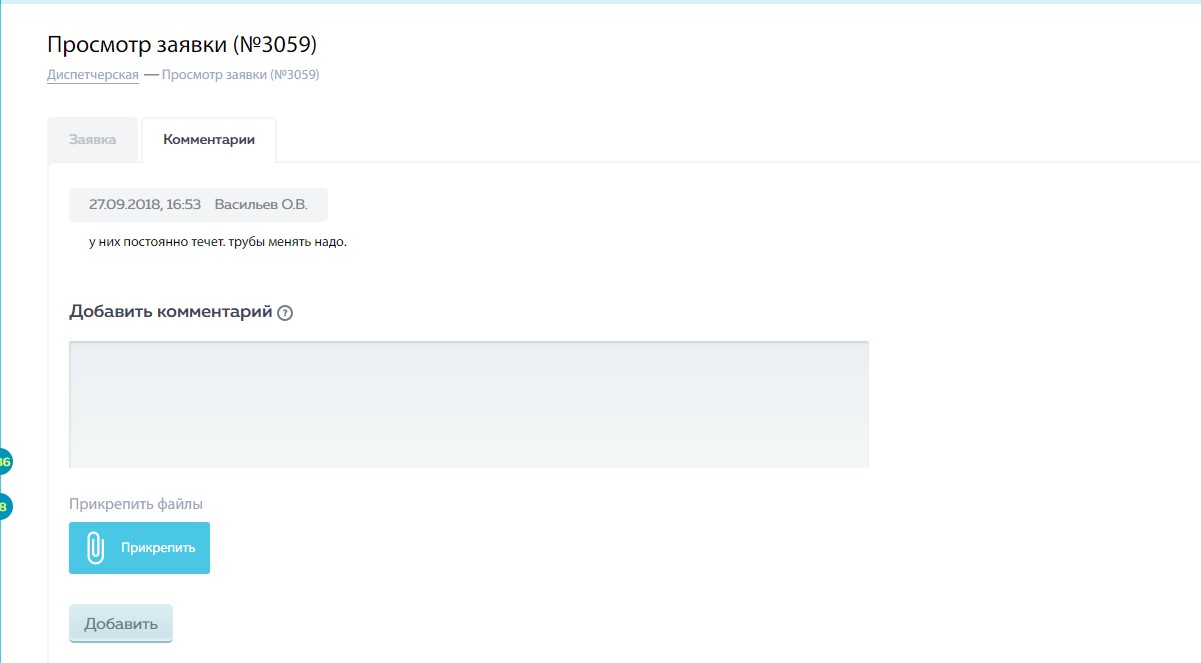Focus the comment text area
The height and width of the screenshot is (663, 1201).
coord(469,404)
